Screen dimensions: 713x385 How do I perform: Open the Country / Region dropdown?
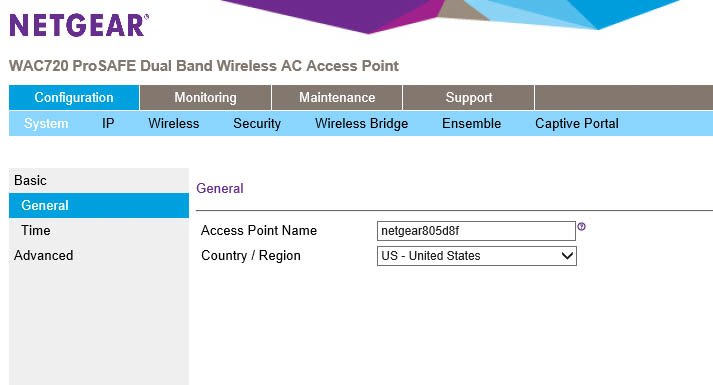pos(477,256)
